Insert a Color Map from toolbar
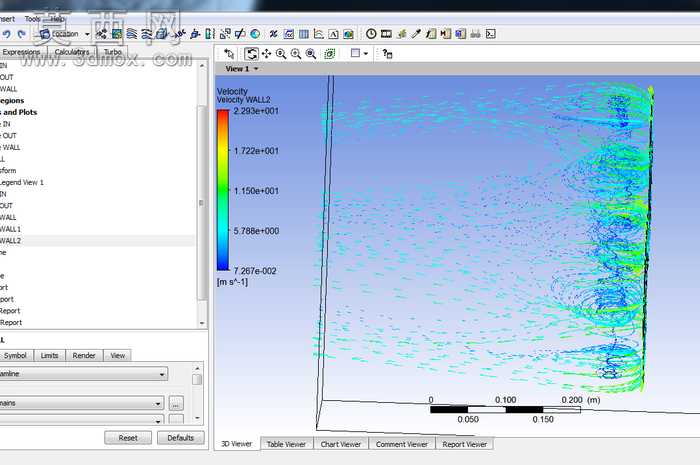The width and height of the screenshot is (700, 465). pos(255,34)
